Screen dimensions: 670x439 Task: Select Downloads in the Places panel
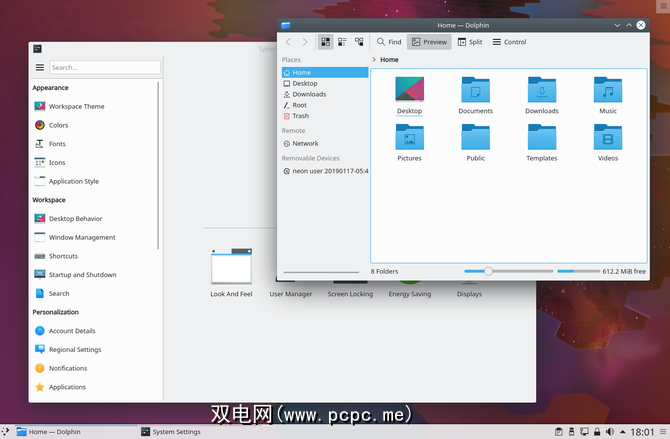tap(309, 94)
